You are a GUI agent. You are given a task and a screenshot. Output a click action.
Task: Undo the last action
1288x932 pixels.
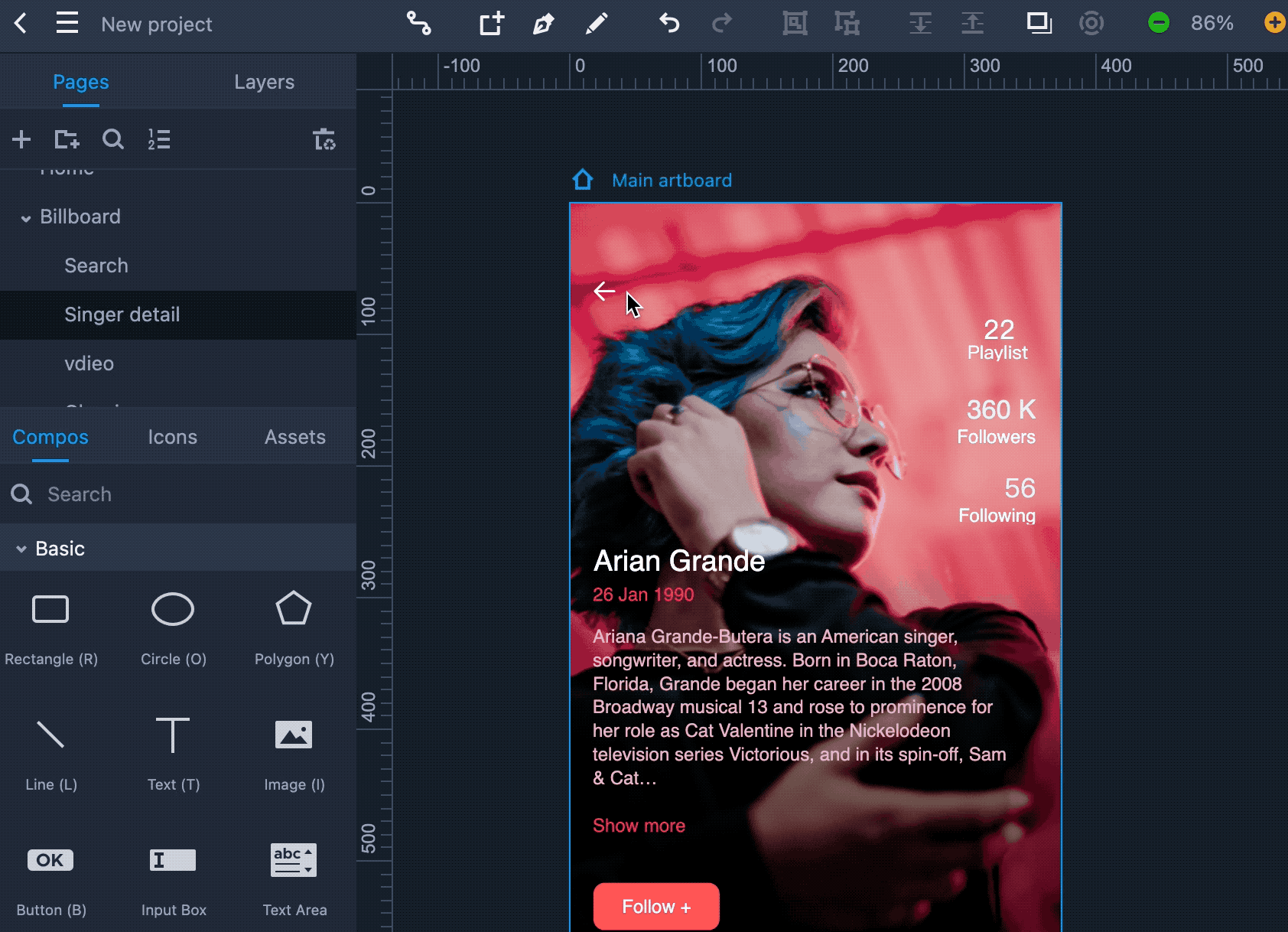(x=669, y=23)
